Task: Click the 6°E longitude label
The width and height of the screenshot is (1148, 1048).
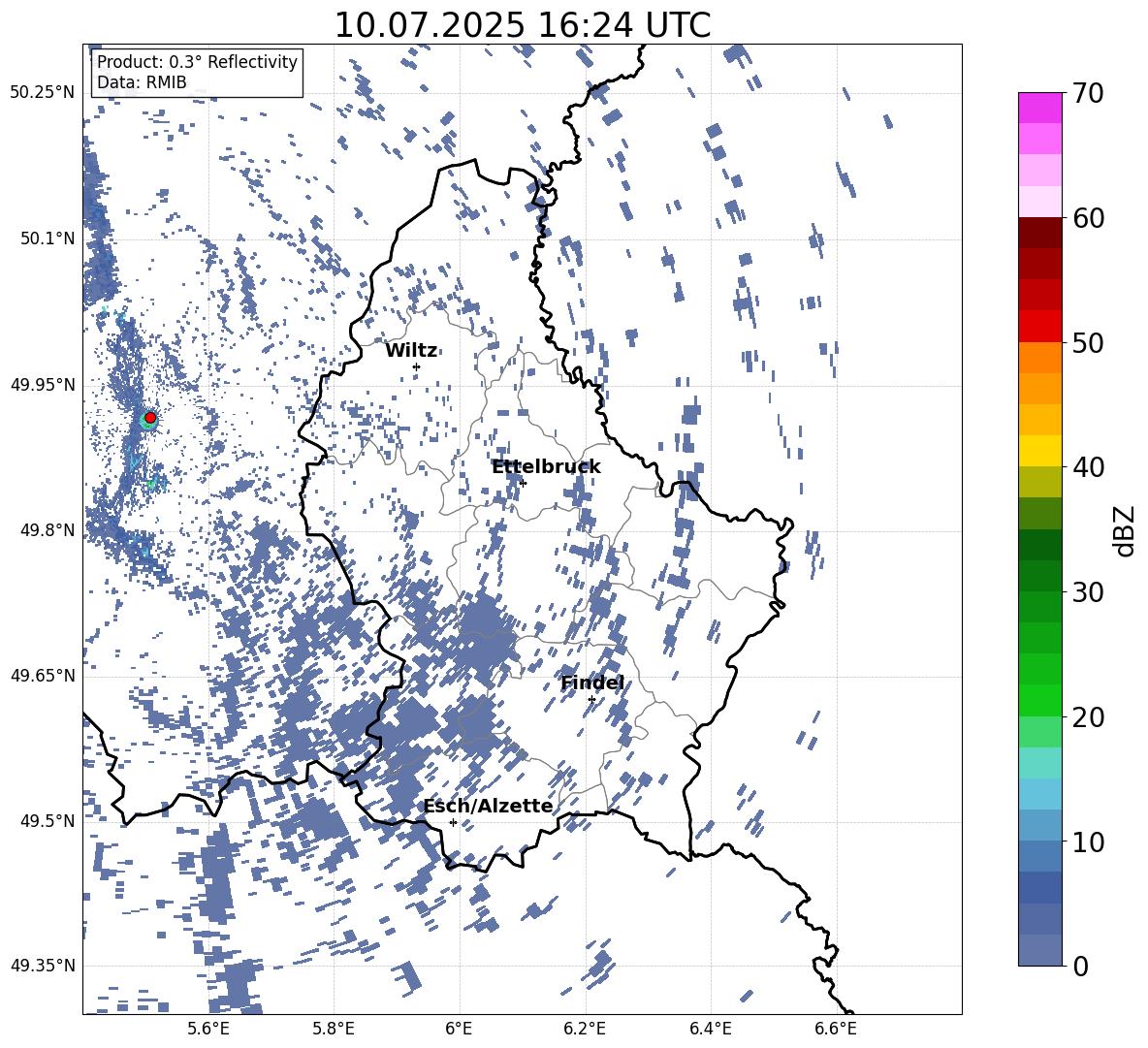Action: [x=459, y=1030]
